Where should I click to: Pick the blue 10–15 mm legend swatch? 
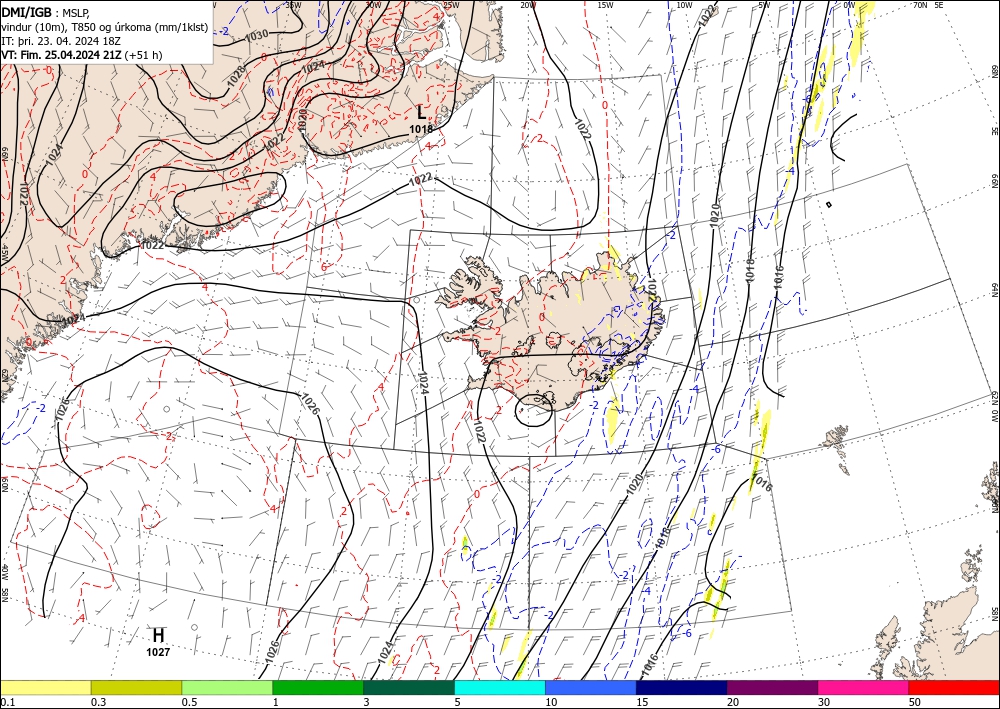591,687
